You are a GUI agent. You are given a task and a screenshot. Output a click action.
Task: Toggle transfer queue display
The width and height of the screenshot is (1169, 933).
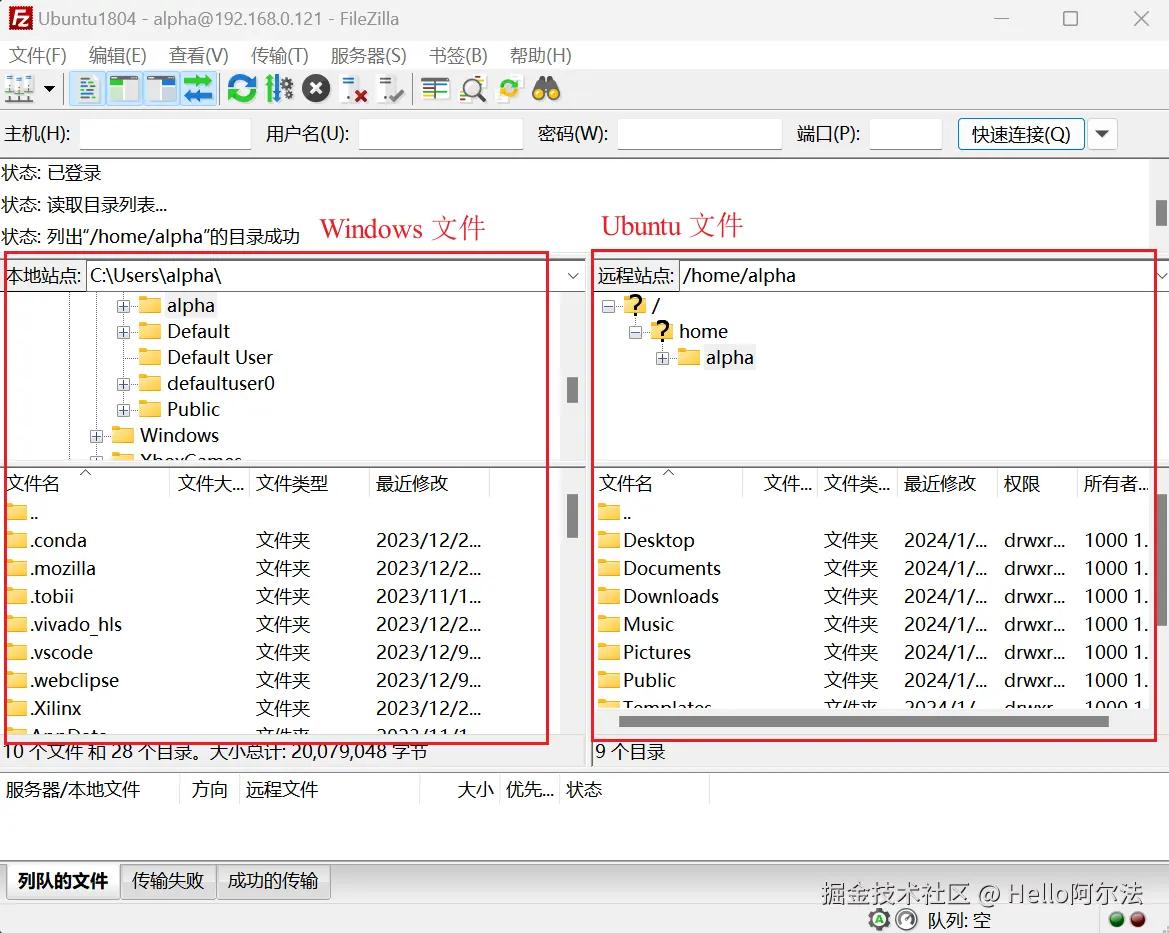click(198, 89)
